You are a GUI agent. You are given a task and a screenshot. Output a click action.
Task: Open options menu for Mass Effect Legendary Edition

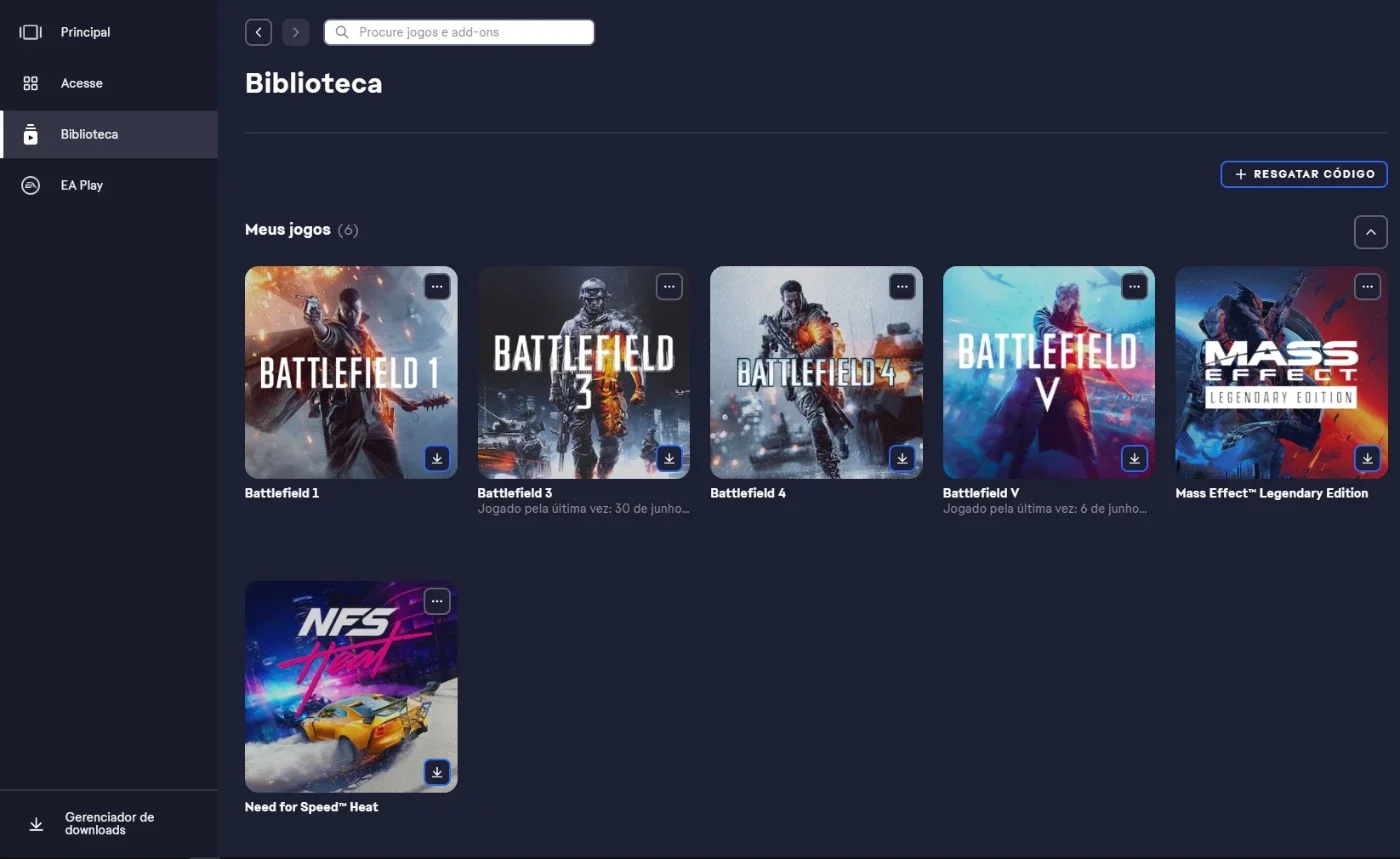(x=1367, y=287)
